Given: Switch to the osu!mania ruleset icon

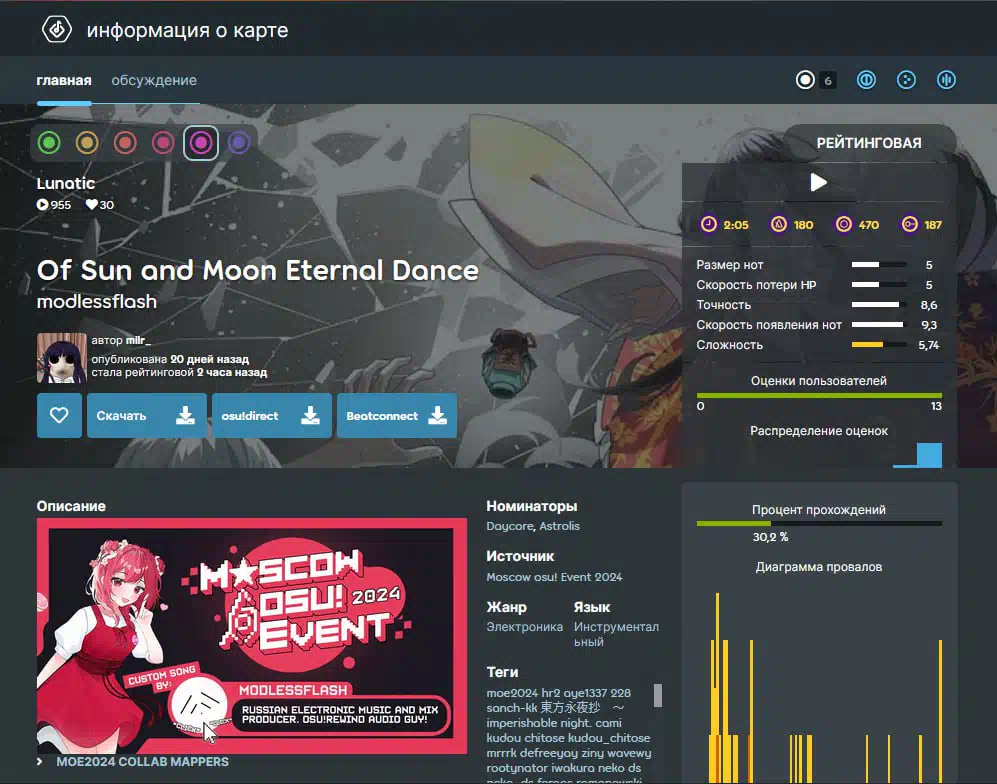Looking at the screenshot, I should pyautogui.click(x=946, y=80).
